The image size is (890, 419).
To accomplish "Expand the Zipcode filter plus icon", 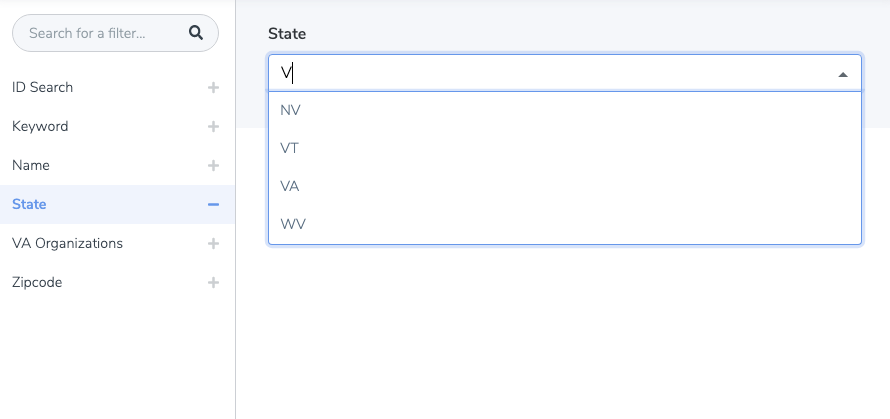I will coord(213,283).
